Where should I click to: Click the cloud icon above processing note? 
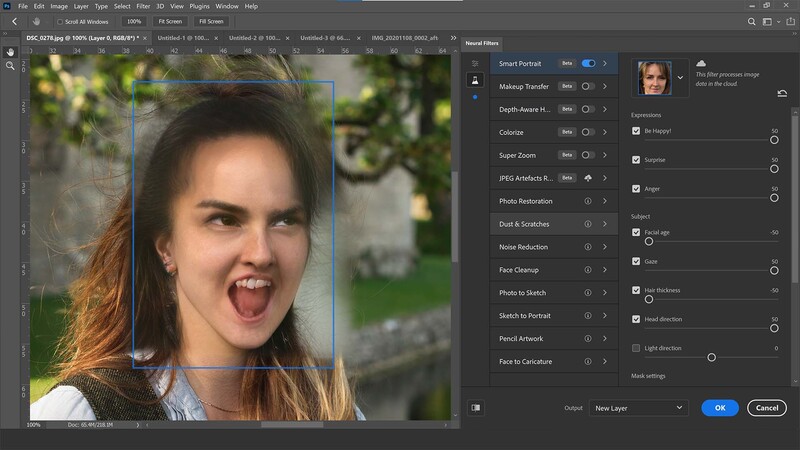[701, 63]
